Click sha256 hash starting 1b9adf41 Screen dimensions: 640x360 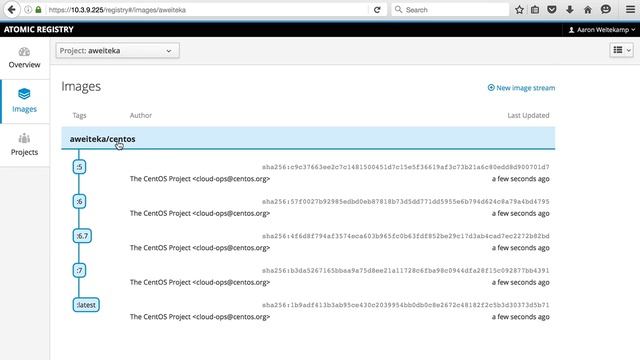[x=406, y=305]
